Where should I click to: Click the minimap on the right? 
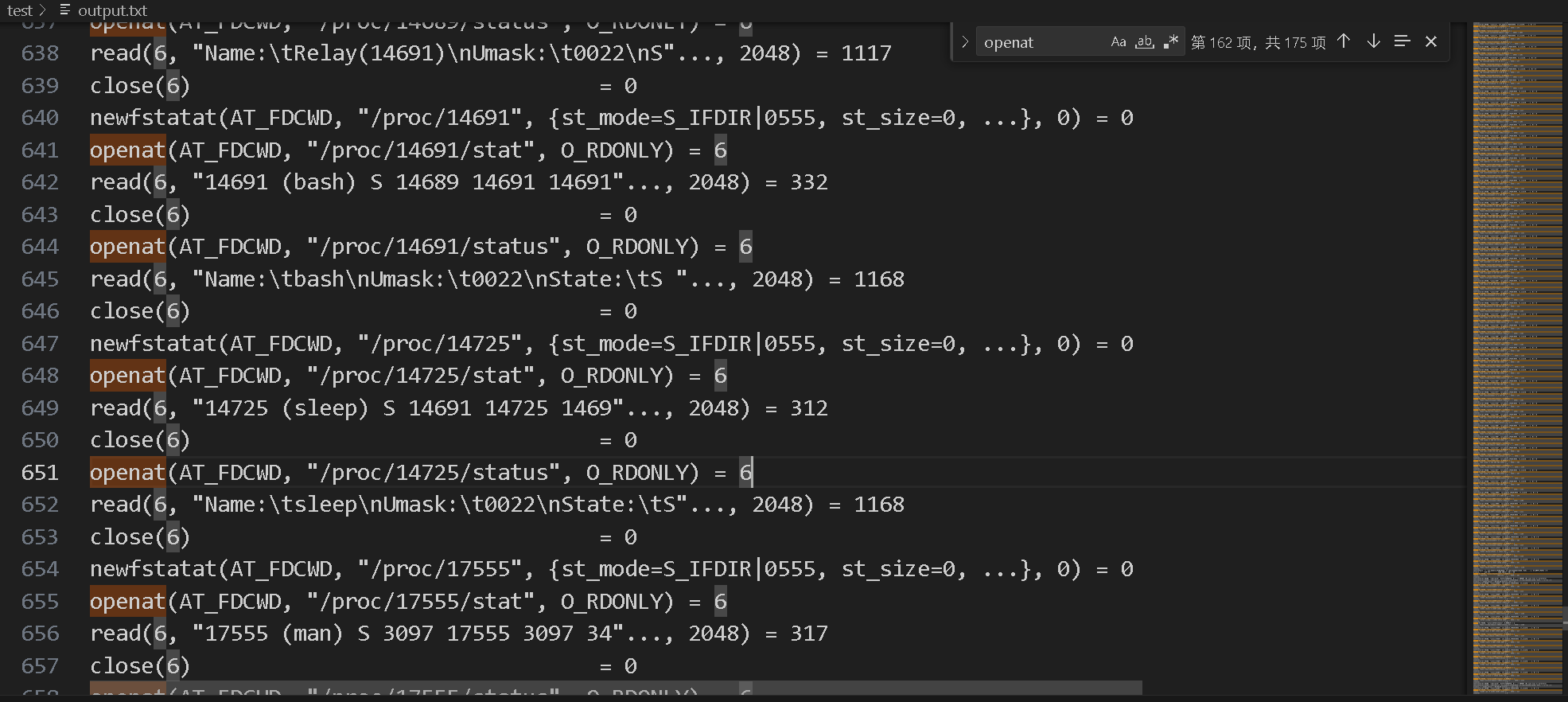1517,358
